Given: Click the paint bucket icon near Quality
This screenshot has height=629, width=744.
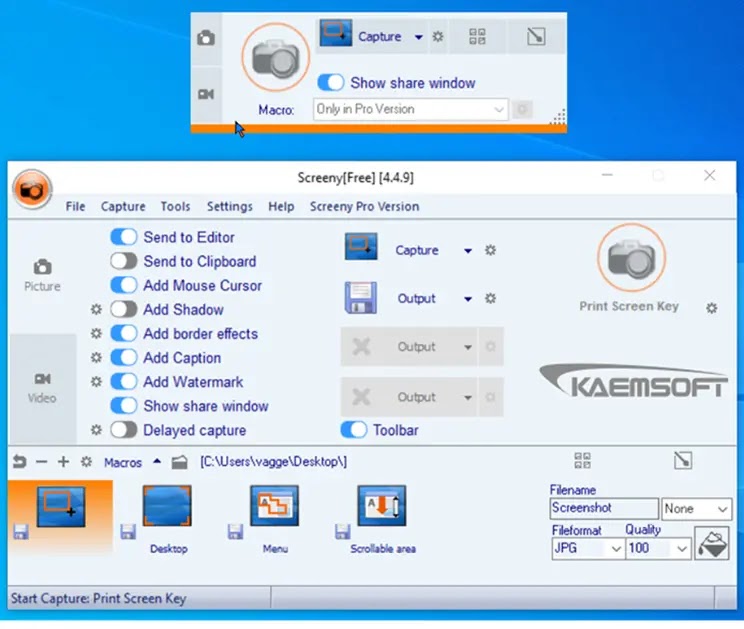Looking at the screenshot, I should [712, 544].
